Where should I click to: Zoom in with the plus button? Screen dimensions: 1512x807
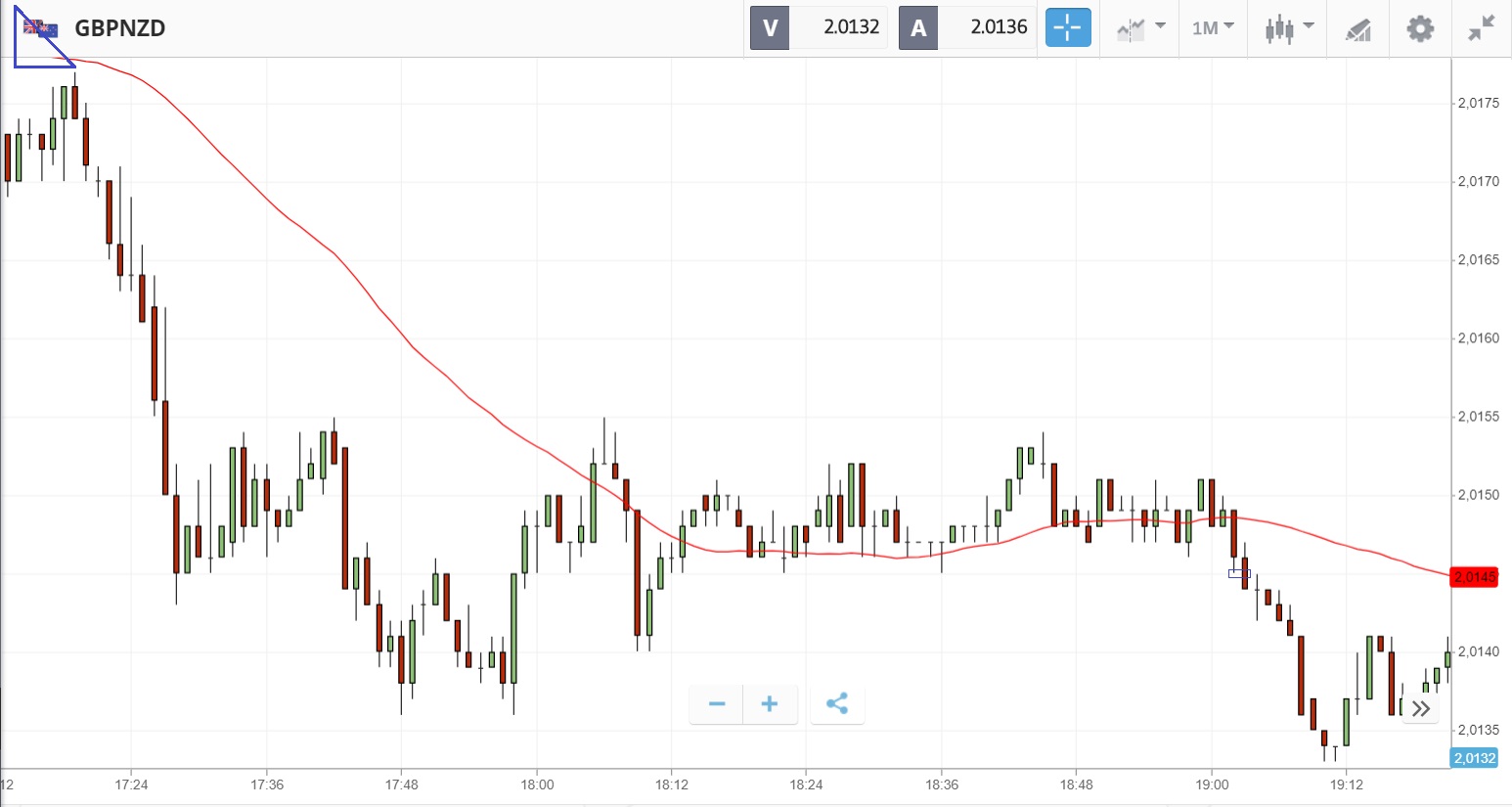[770, 704]
